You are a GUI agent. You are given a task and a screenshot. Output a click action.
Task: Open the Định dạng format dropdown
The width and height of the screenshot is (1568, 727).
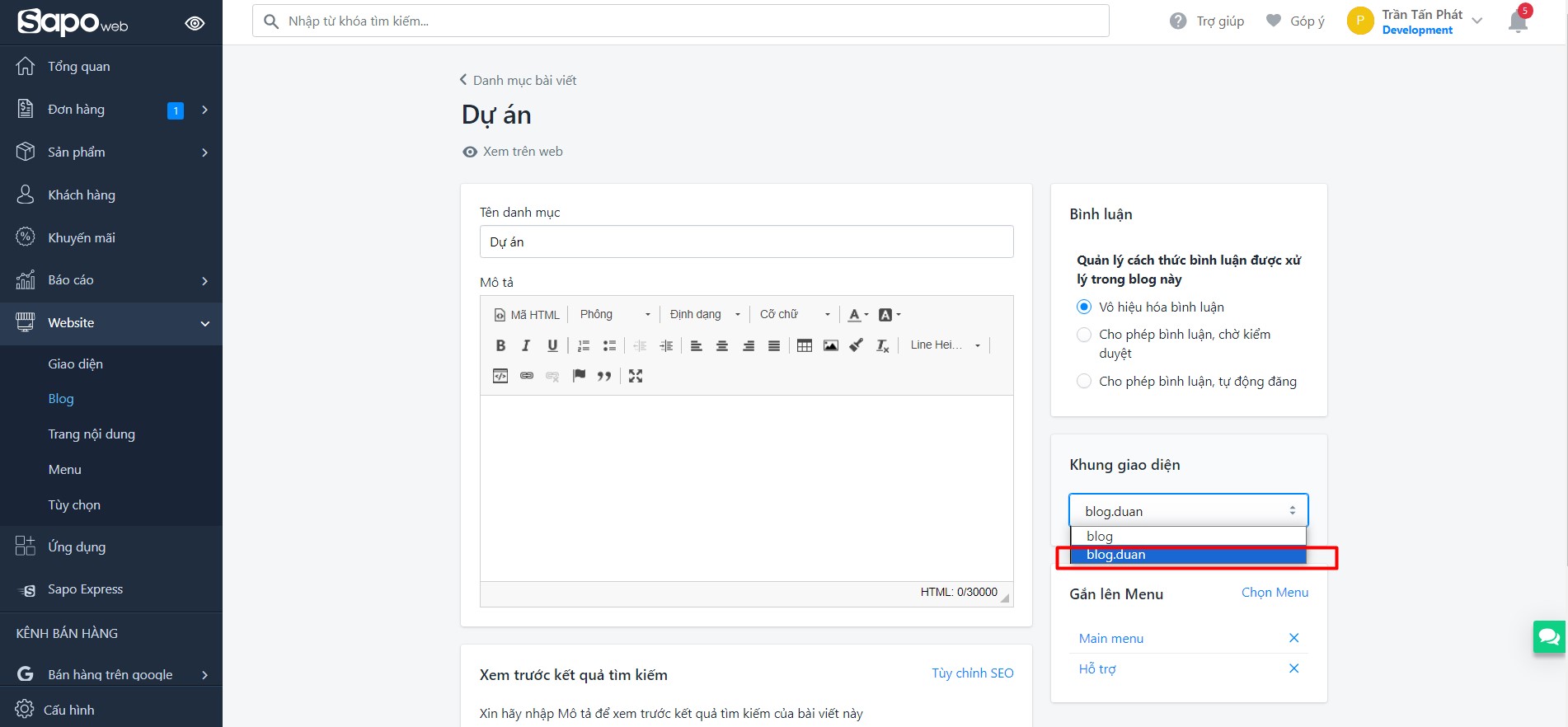coord(704,314)
